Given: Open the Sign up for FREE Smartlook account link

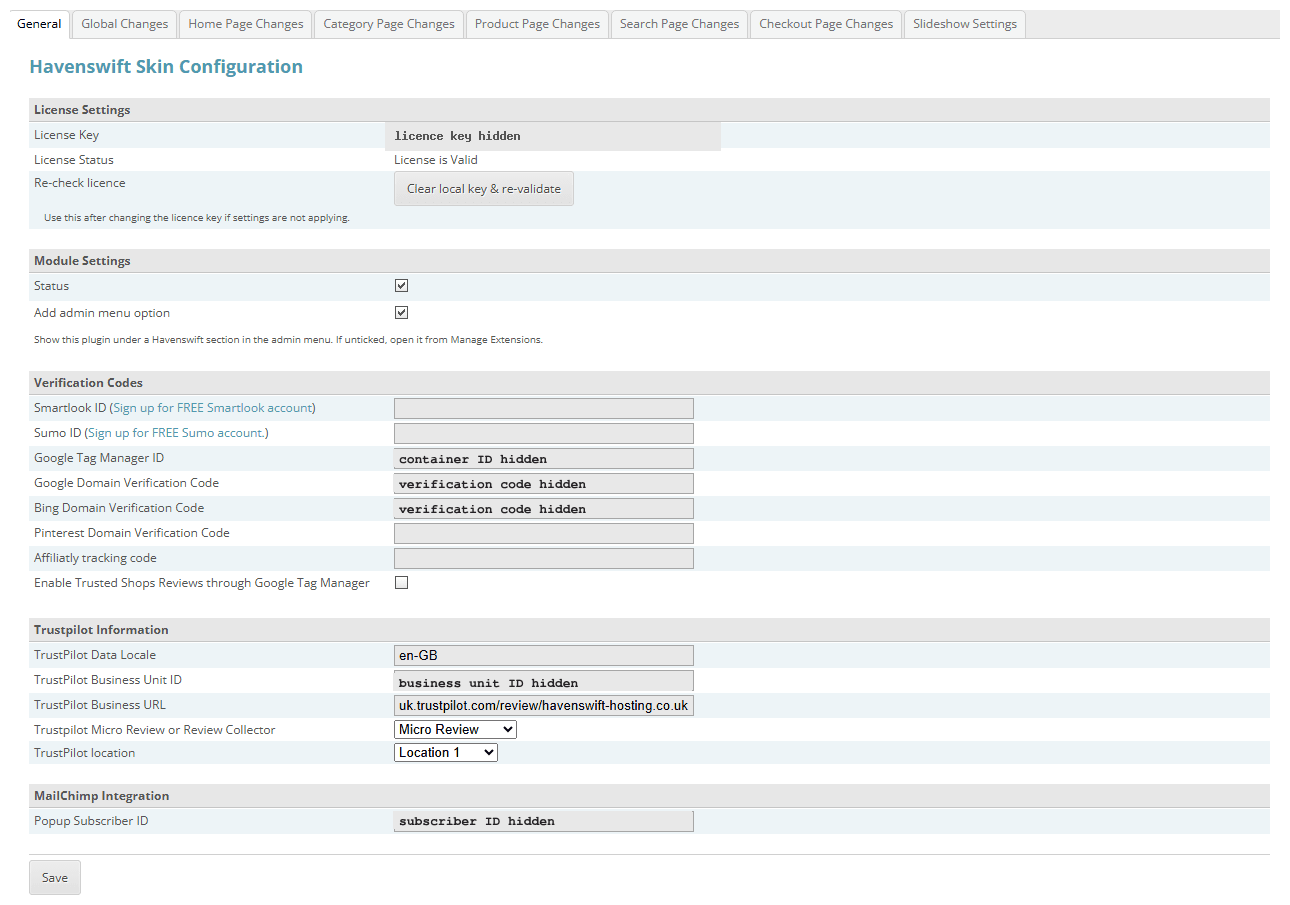Looking at the screenshot, I should (x=213, y=408).
